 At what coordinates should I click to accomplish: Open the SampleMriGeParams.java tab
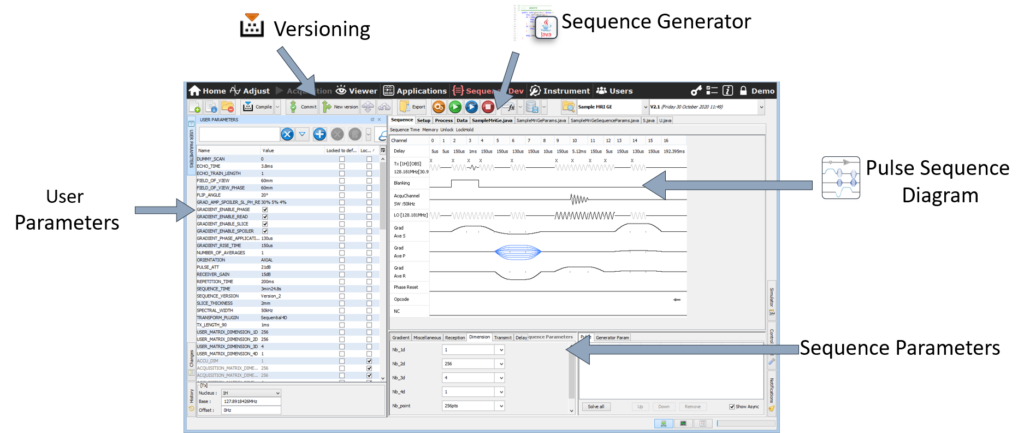pos(541,121)
